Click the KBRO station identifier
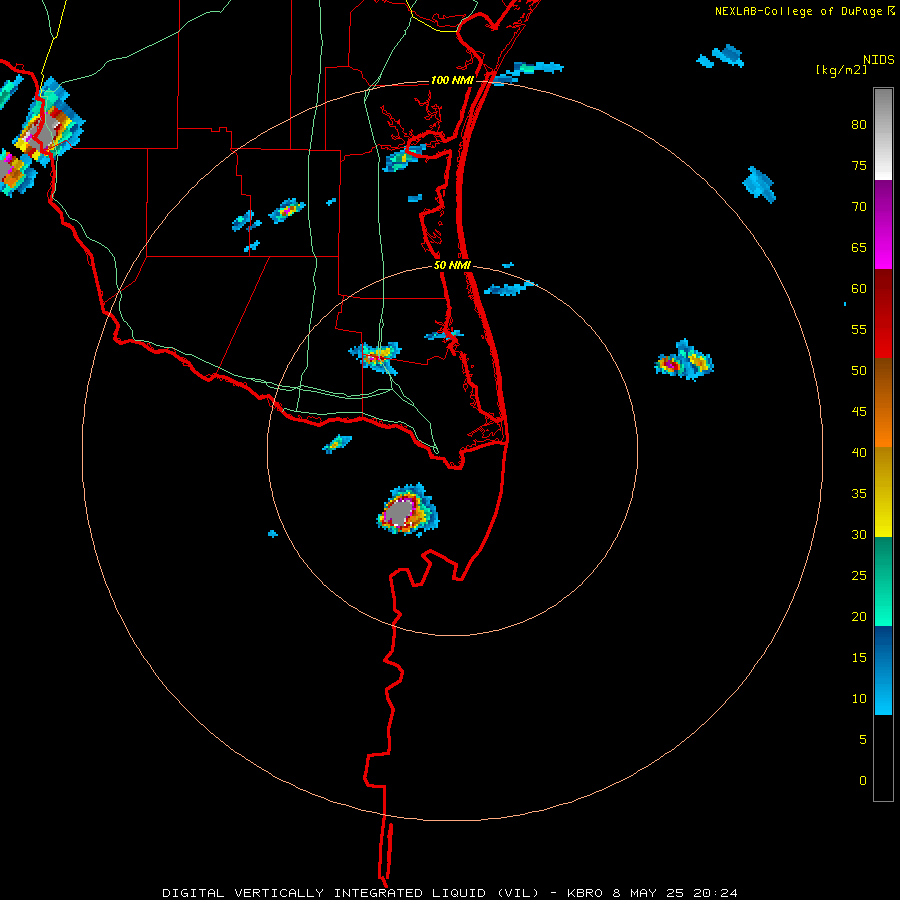This screenshot has width=900, height=900. coord(586,893)
